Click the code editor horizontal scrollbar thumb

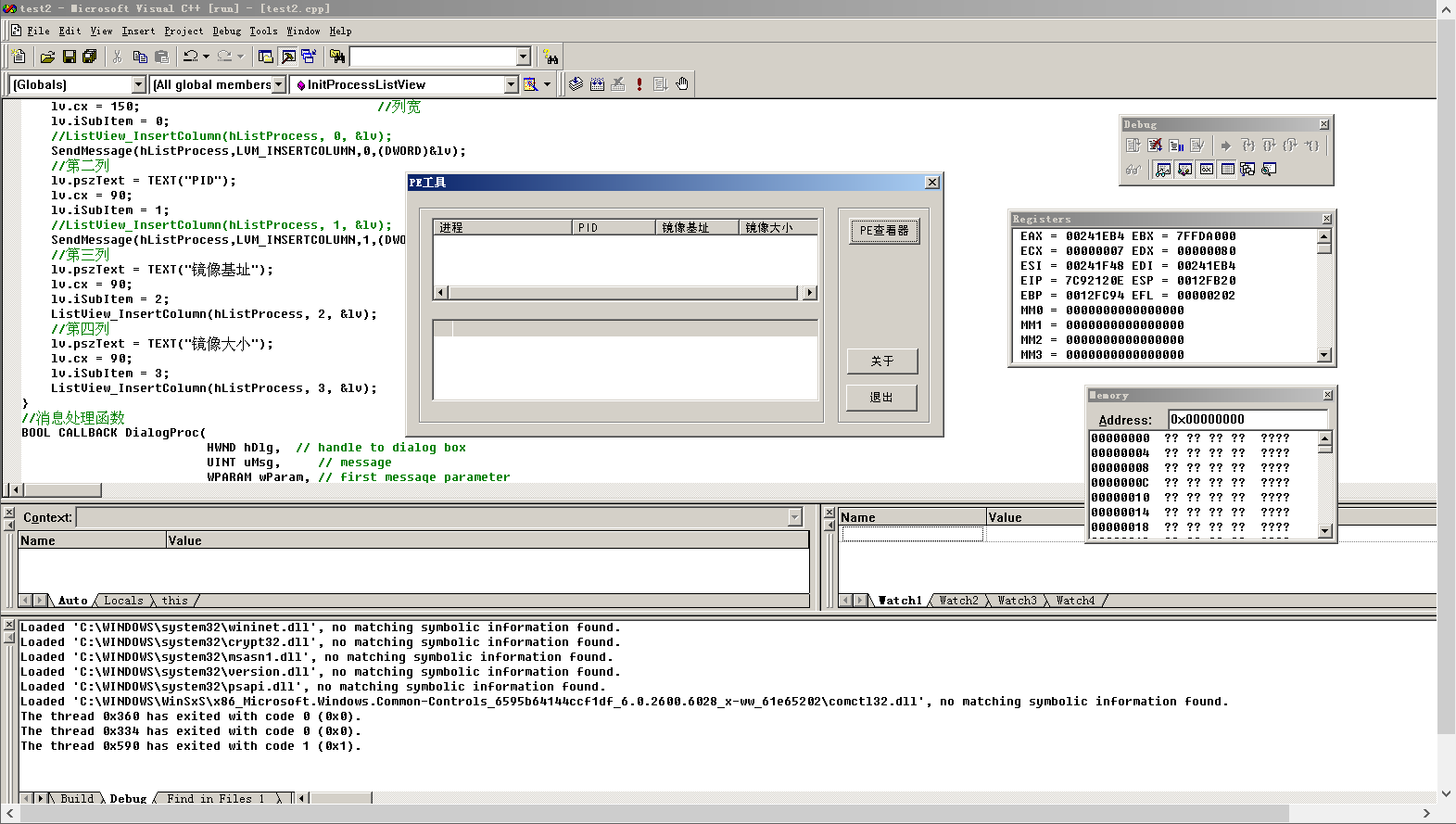click(x=62, y=489)
